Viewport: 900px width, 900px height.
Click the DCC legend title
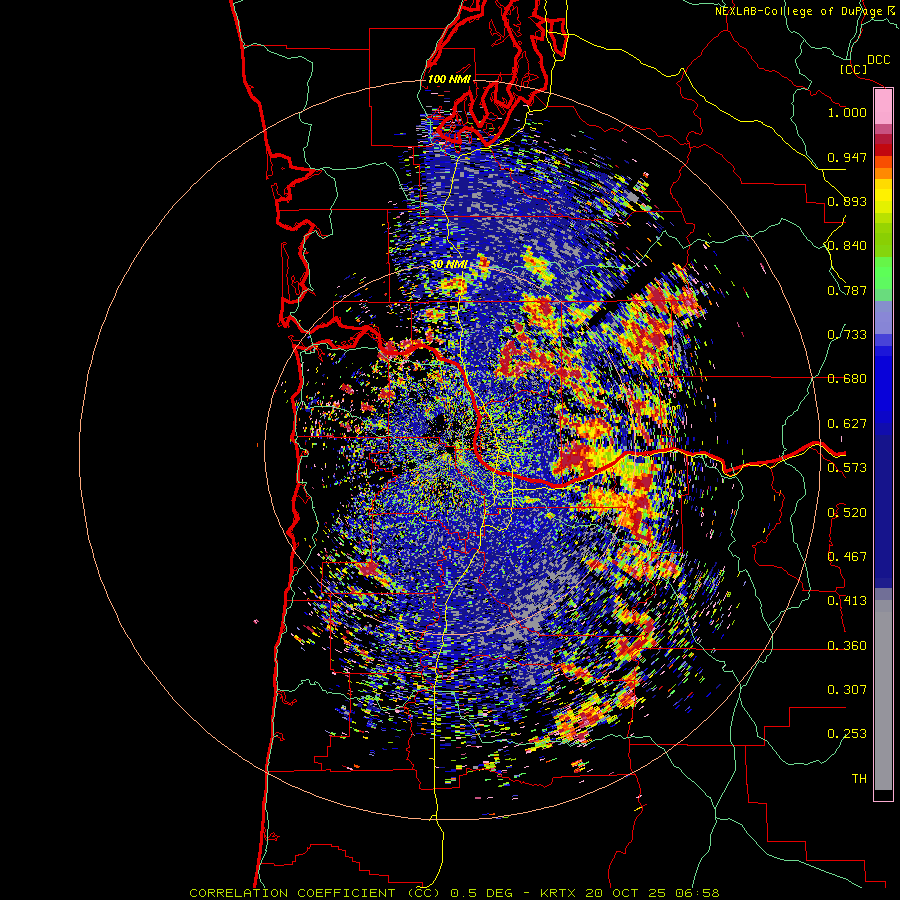click(878, 60)
